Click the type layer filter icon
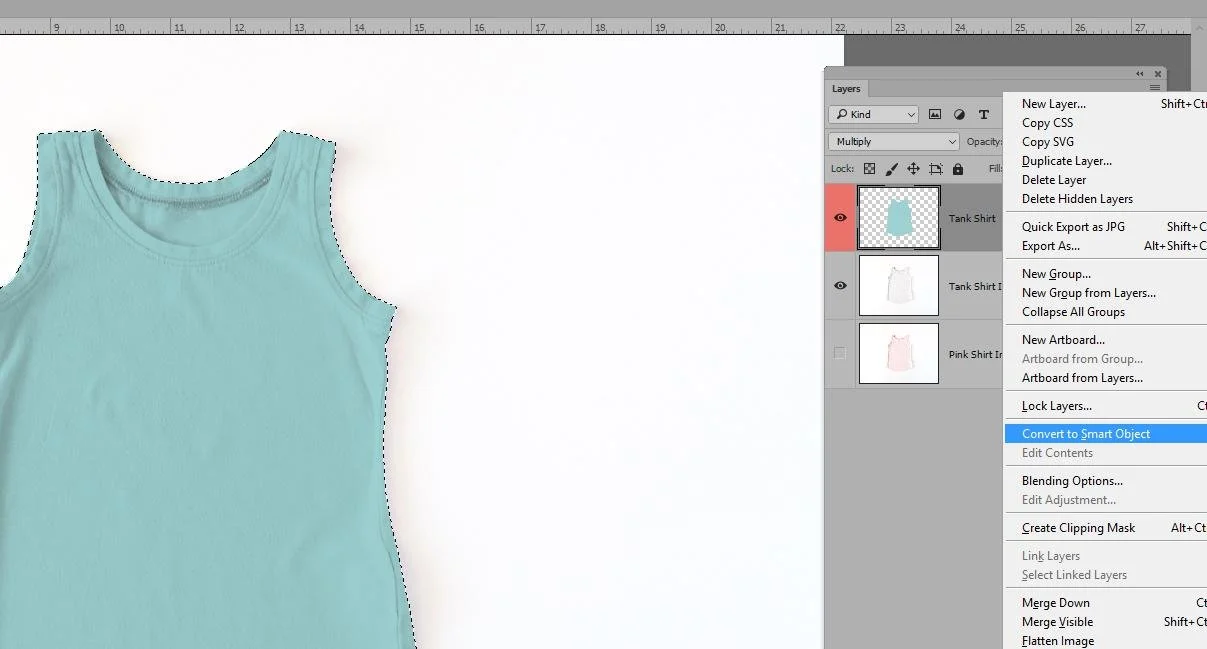 click(x=984, y=115)
